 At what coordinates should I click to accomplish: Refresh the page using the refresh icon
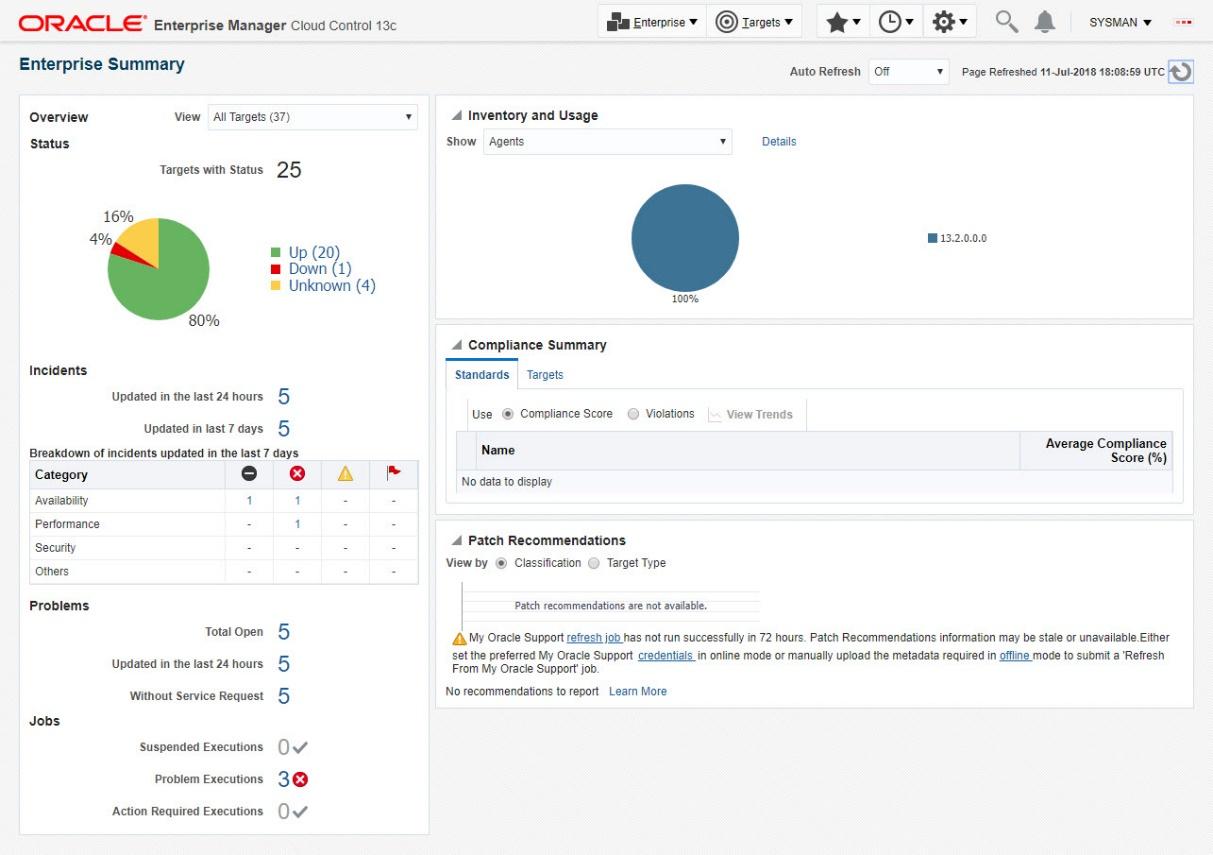click(1181, 72)
